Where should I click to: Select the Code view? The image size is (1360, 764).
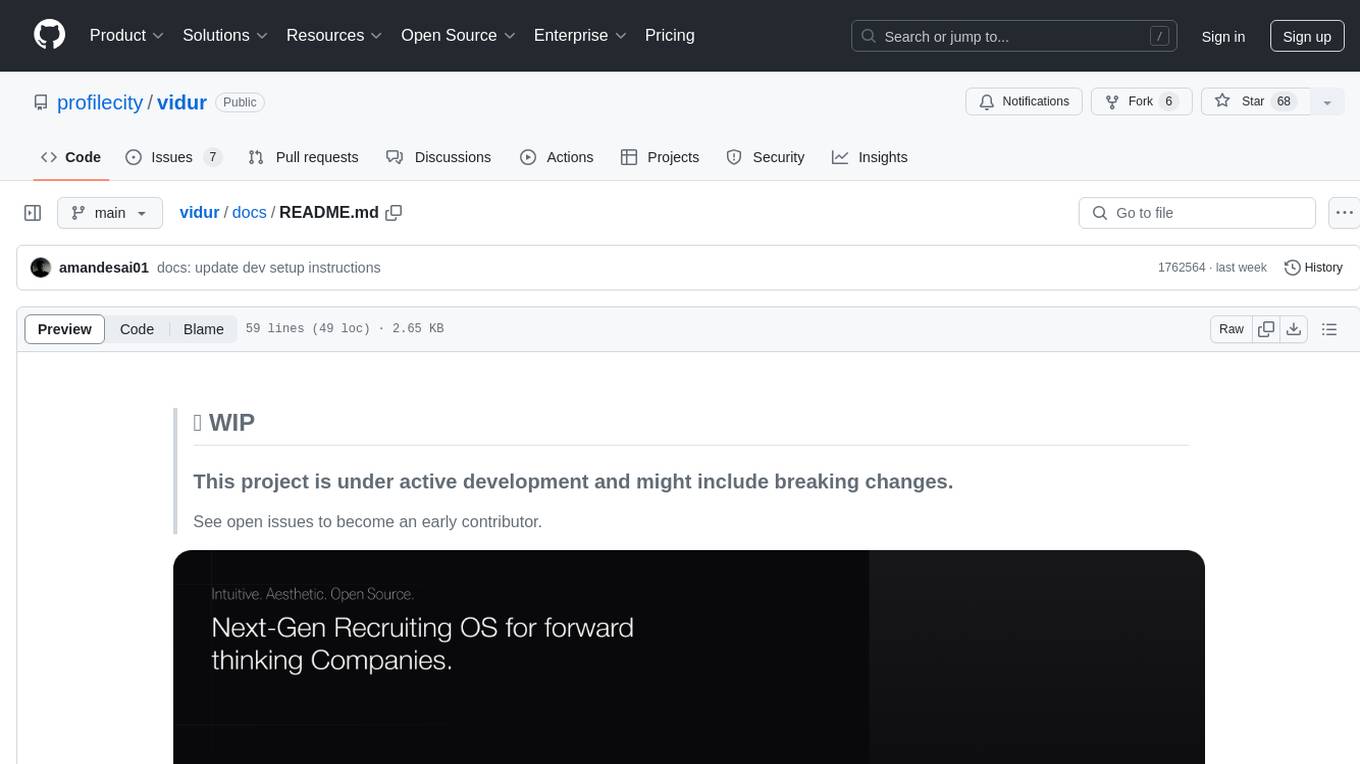tap(137, 329)
